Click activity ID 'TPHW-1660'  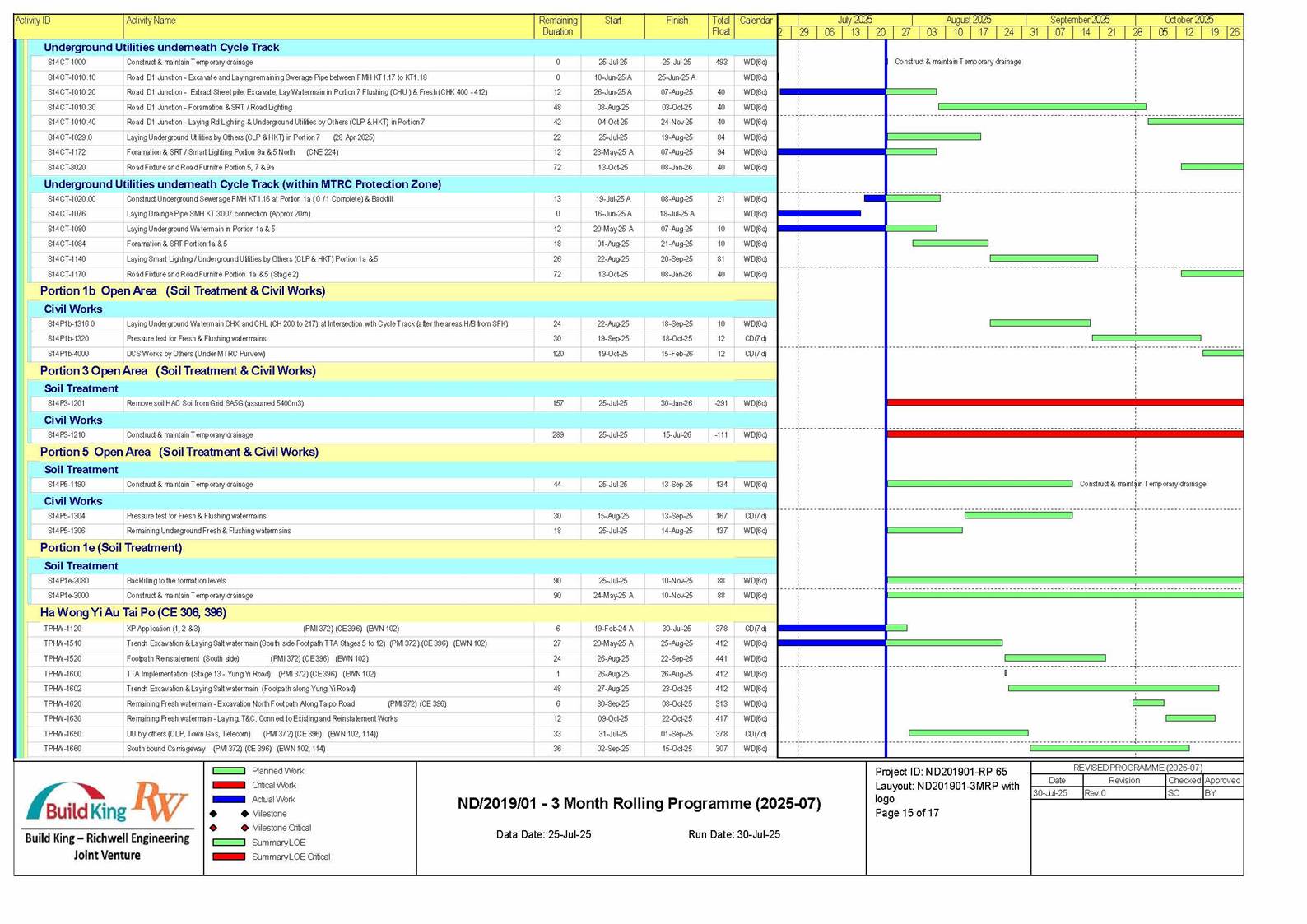pyautogui.click(x=63, y=750)
